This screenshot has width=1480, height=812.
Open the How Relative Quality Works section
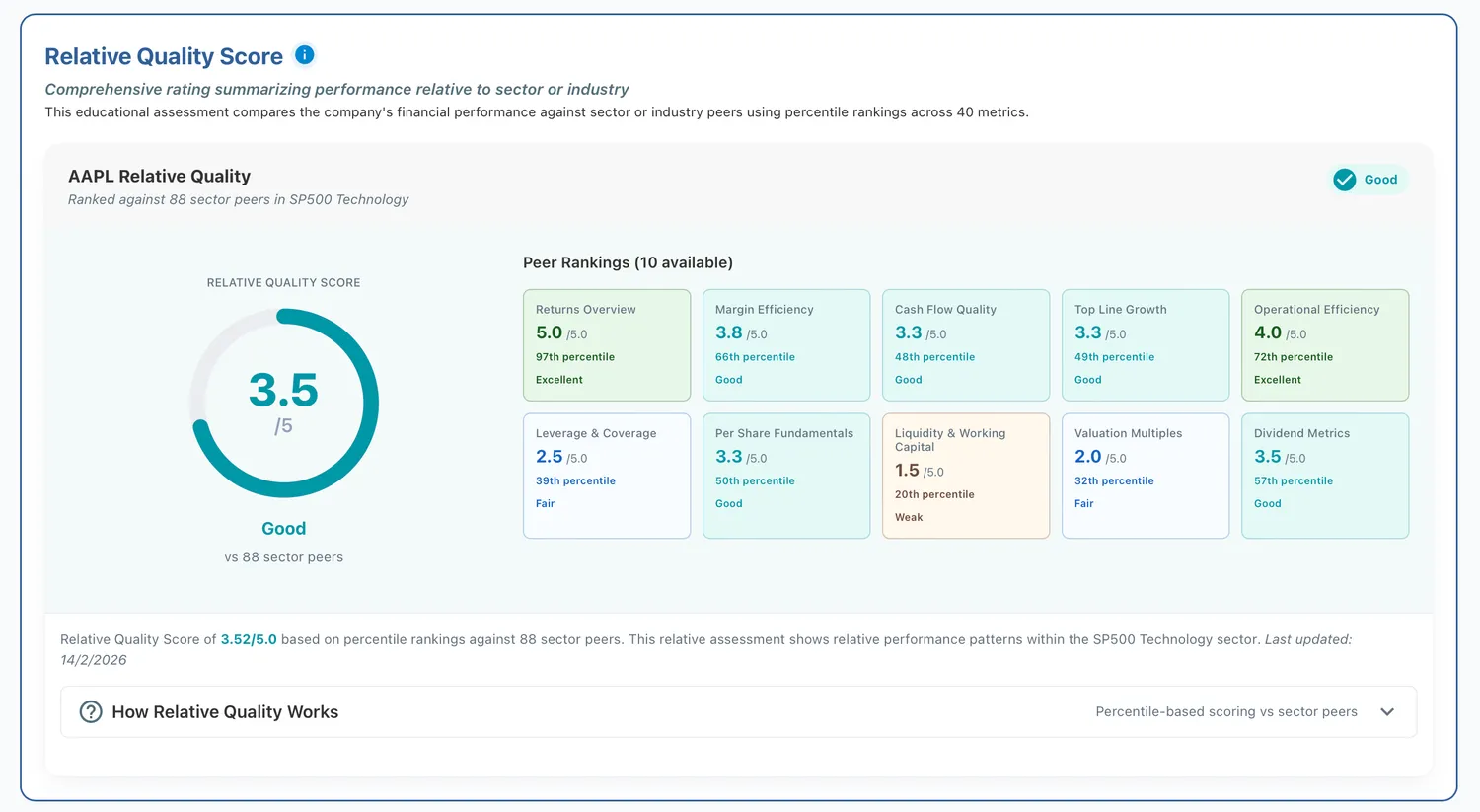738,711
